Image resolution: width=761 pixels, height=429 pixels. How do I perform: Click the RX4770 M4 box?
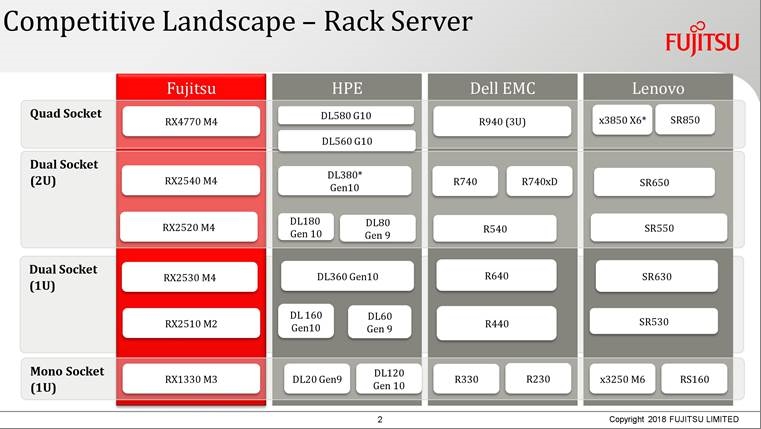pos(191,121)
